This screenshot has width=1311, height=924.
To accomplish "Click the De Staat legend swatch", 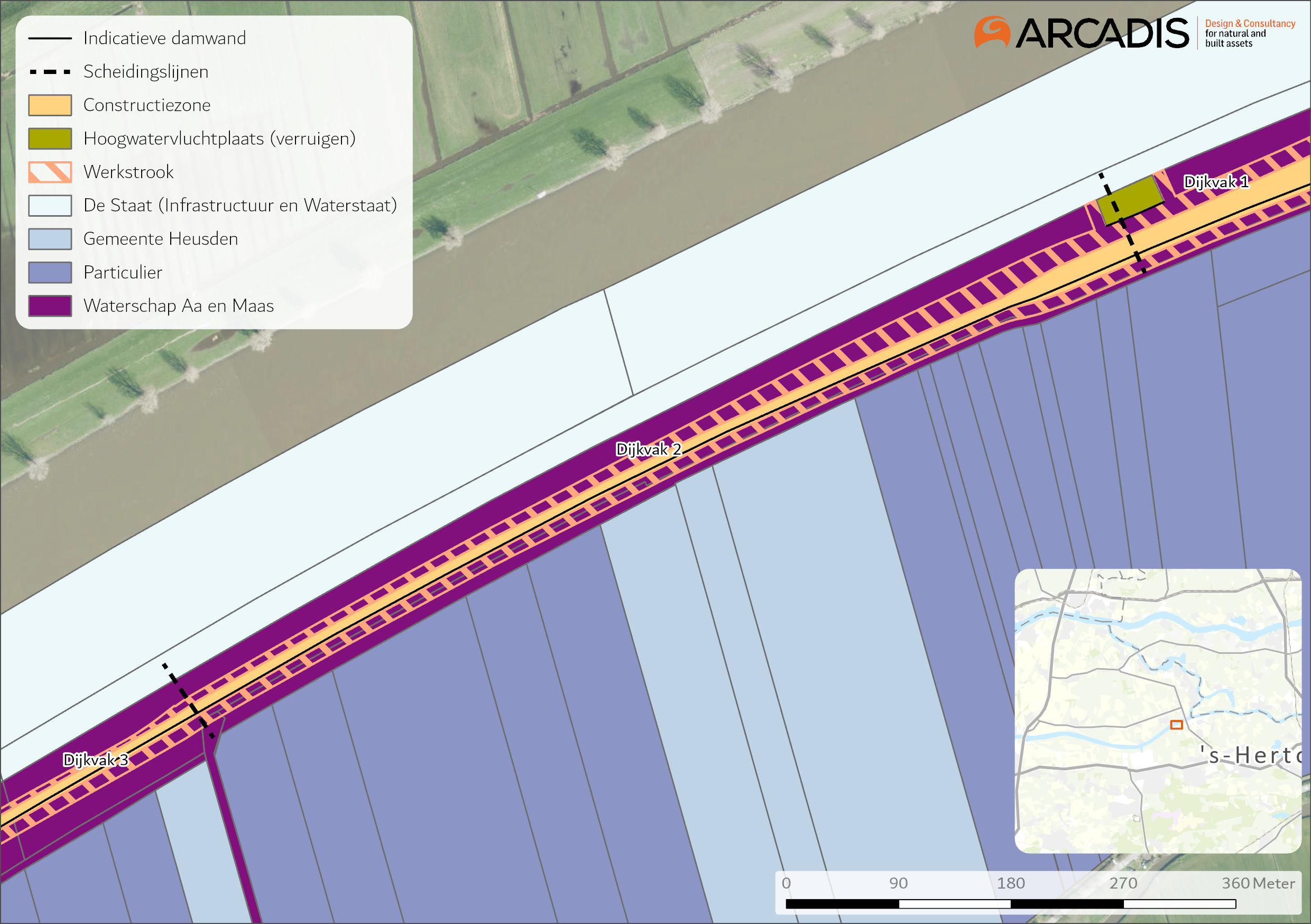I will pyautogui.click(x=50, y=206).
